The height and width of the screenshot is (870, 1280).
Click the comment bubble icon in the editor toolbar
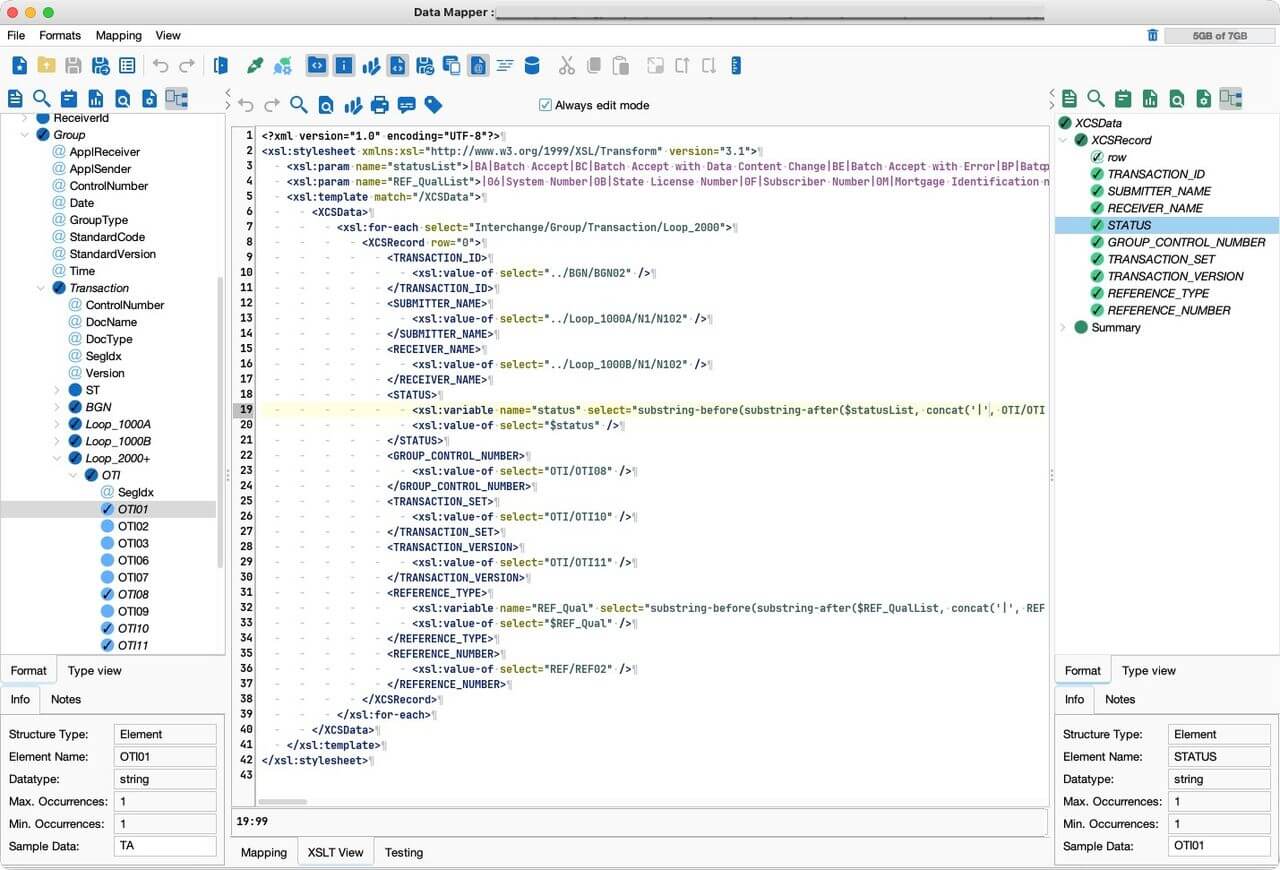pos(406,105)
